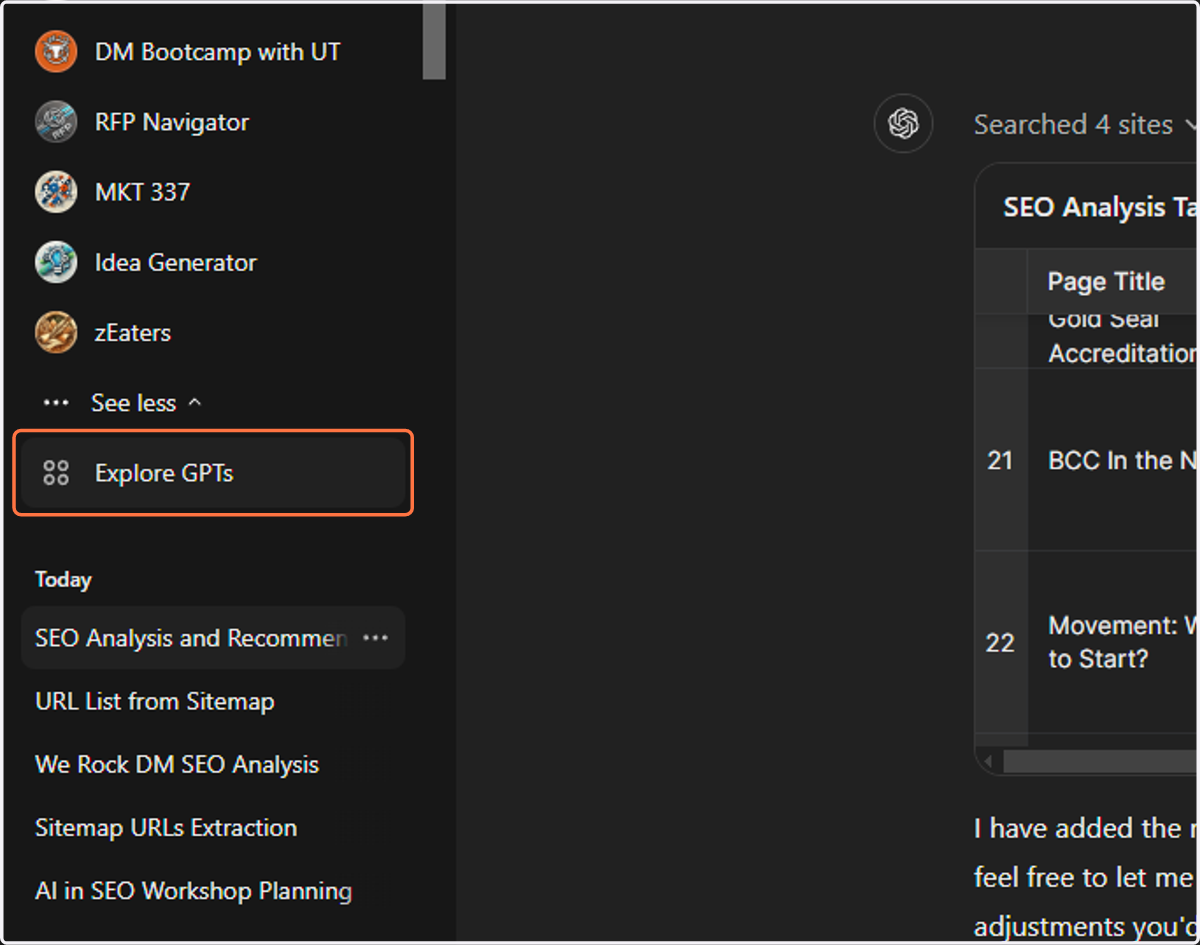Open Explore GPTs
1200x945 pixels.
(213, 473)
